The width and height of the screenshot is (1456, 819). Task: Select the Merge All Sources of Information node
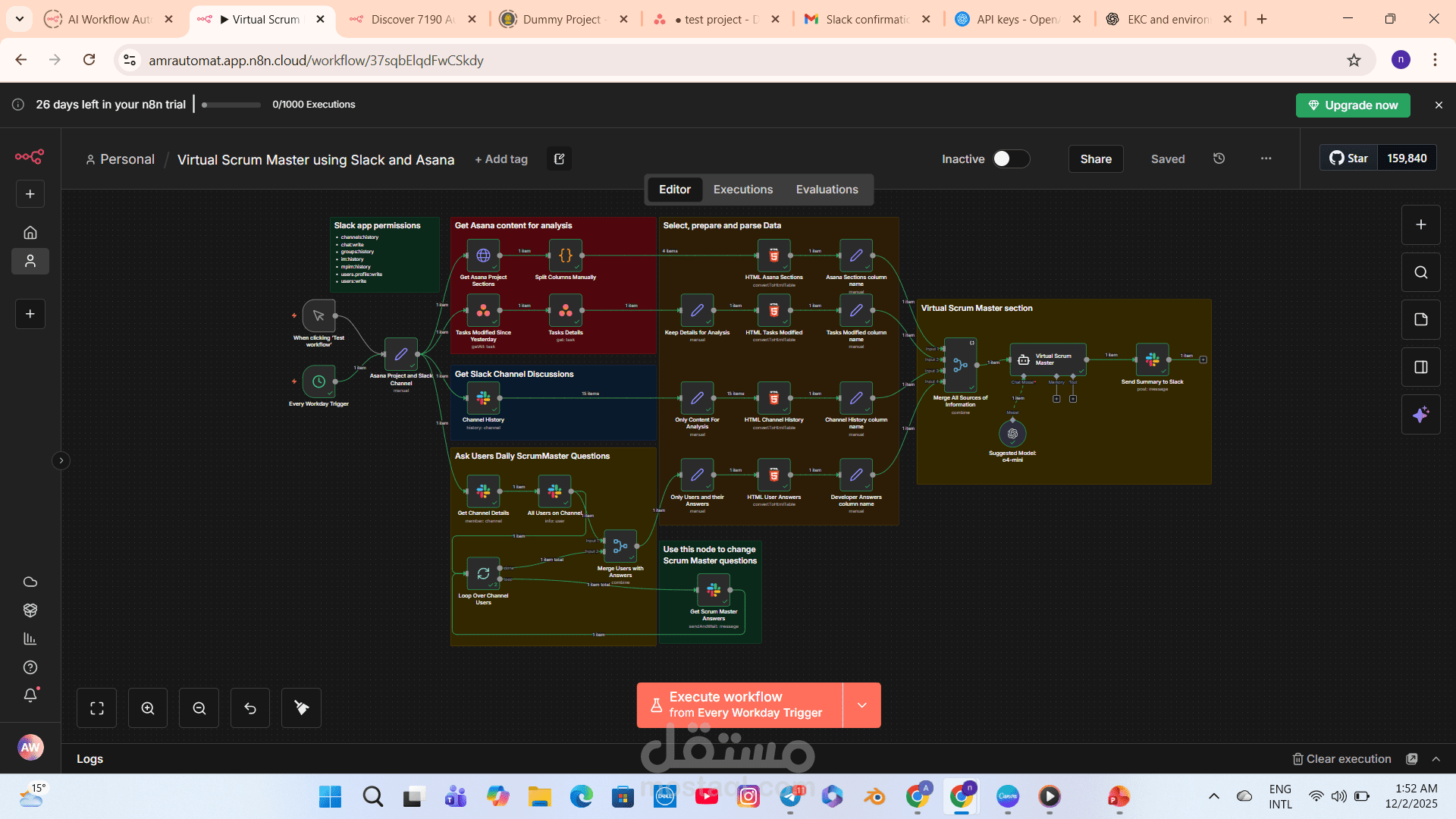960,365
